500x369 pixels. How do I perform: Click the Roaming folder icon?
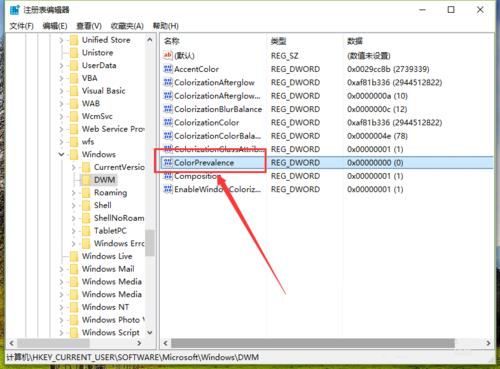click(86, 193)
